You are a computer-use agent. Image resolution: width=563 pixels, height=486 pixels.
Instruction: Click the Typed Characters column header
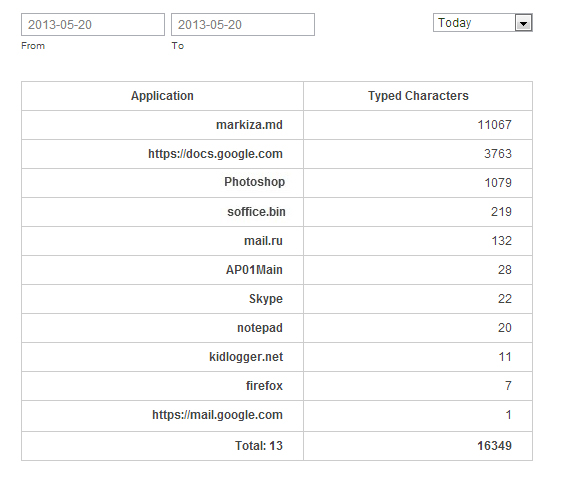click(418, 96)
